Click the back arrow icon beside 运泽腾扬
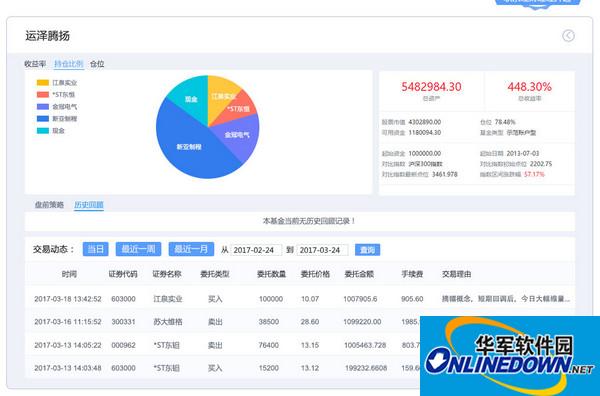600x396 pixels. coord(568,36)
